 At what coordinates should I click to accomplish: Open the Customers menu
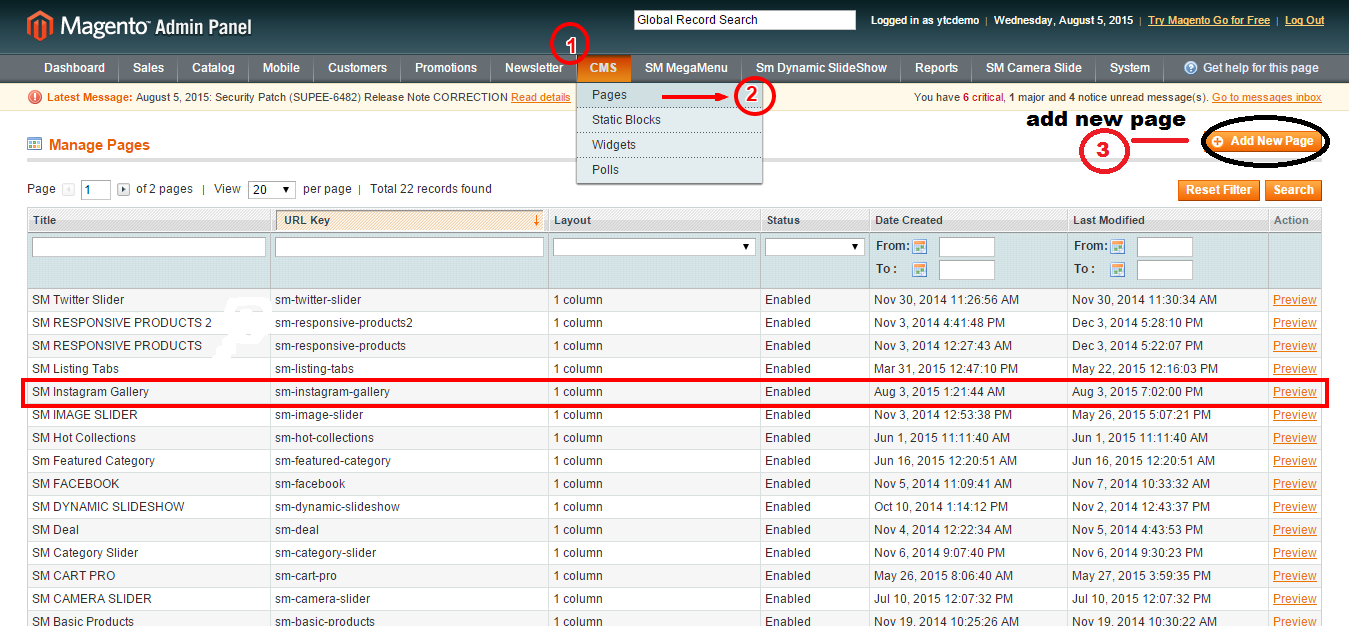coord(357,68)
